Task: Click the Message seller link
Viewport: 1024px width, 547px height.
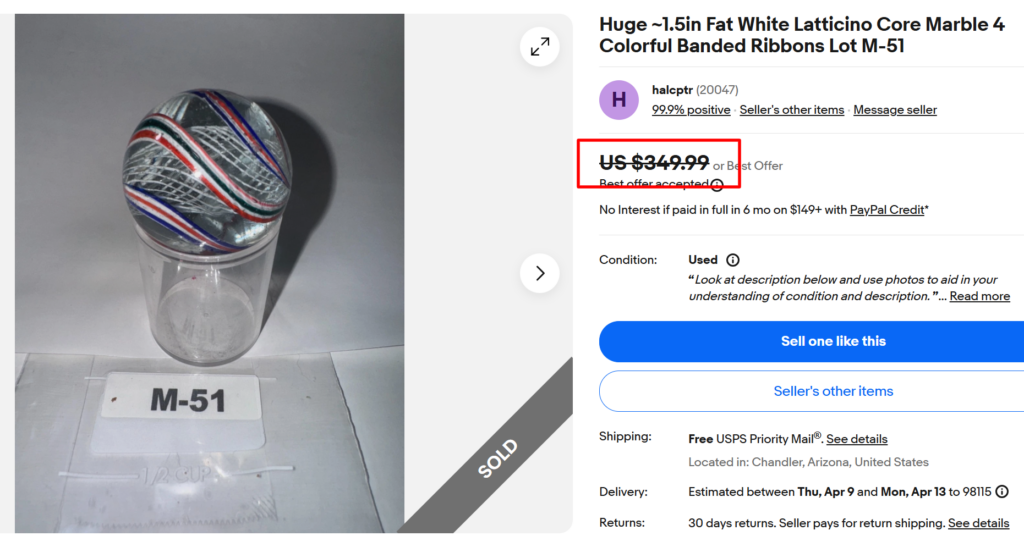Action: [895, 110]
